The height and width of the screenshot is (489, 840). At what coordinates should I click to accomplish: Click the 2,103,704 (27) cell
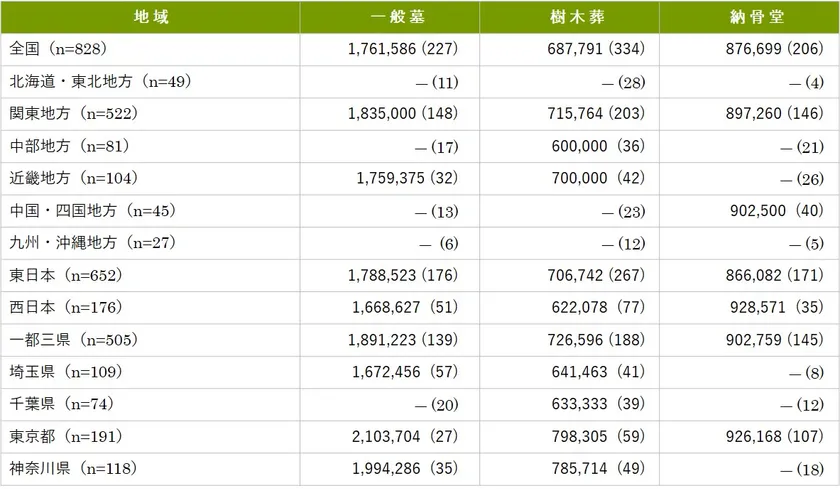tap(407, 437)
